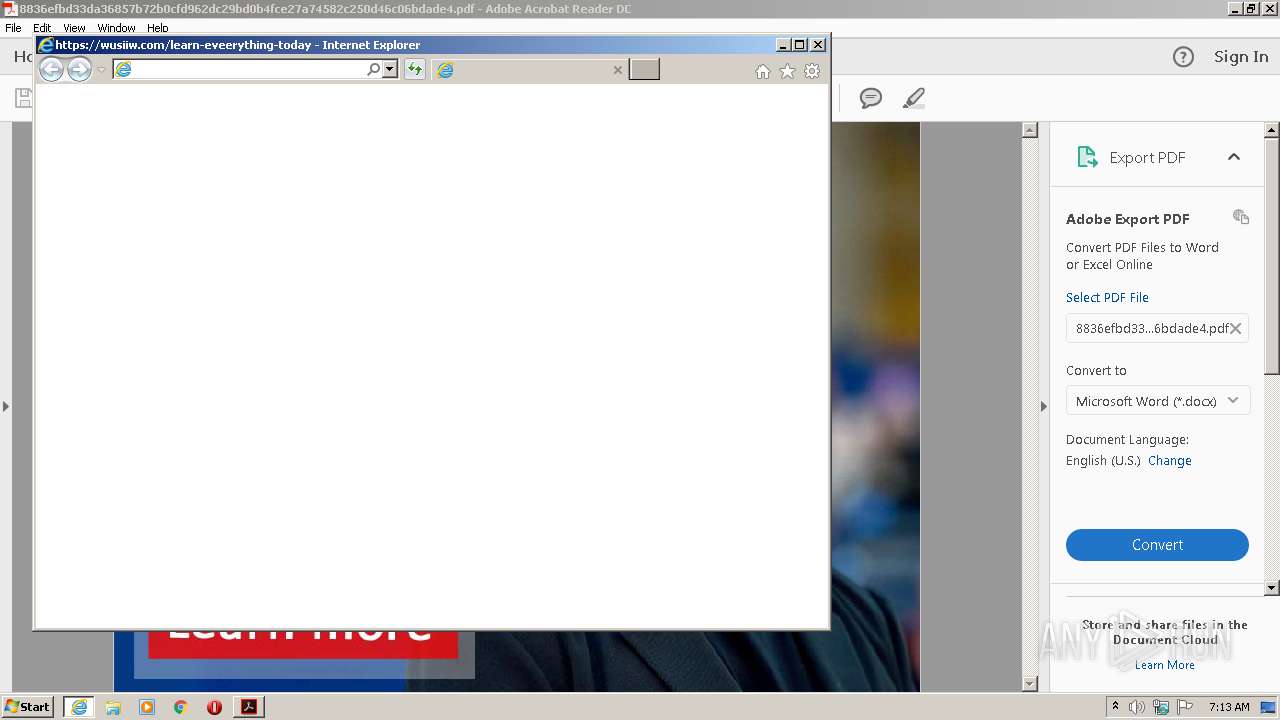1280x720 pixels.
Task: Open Acrobat Help menu
Action: (x=157, y=28)
